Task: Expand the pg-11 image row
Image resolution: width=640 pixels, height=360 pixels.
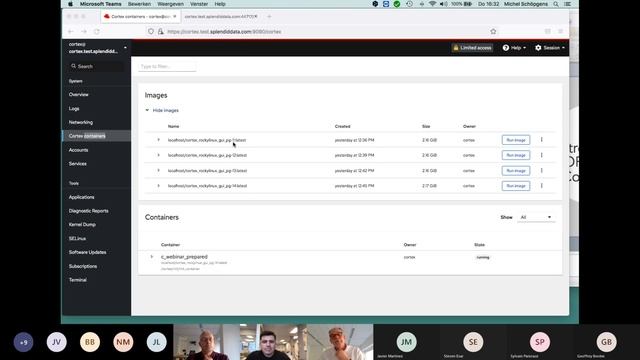Action: click(158, 140)
